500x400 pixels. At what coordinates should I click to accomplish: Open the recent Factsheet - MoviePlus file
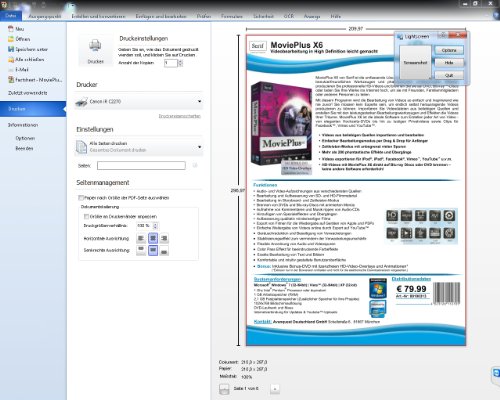point(35,80)
